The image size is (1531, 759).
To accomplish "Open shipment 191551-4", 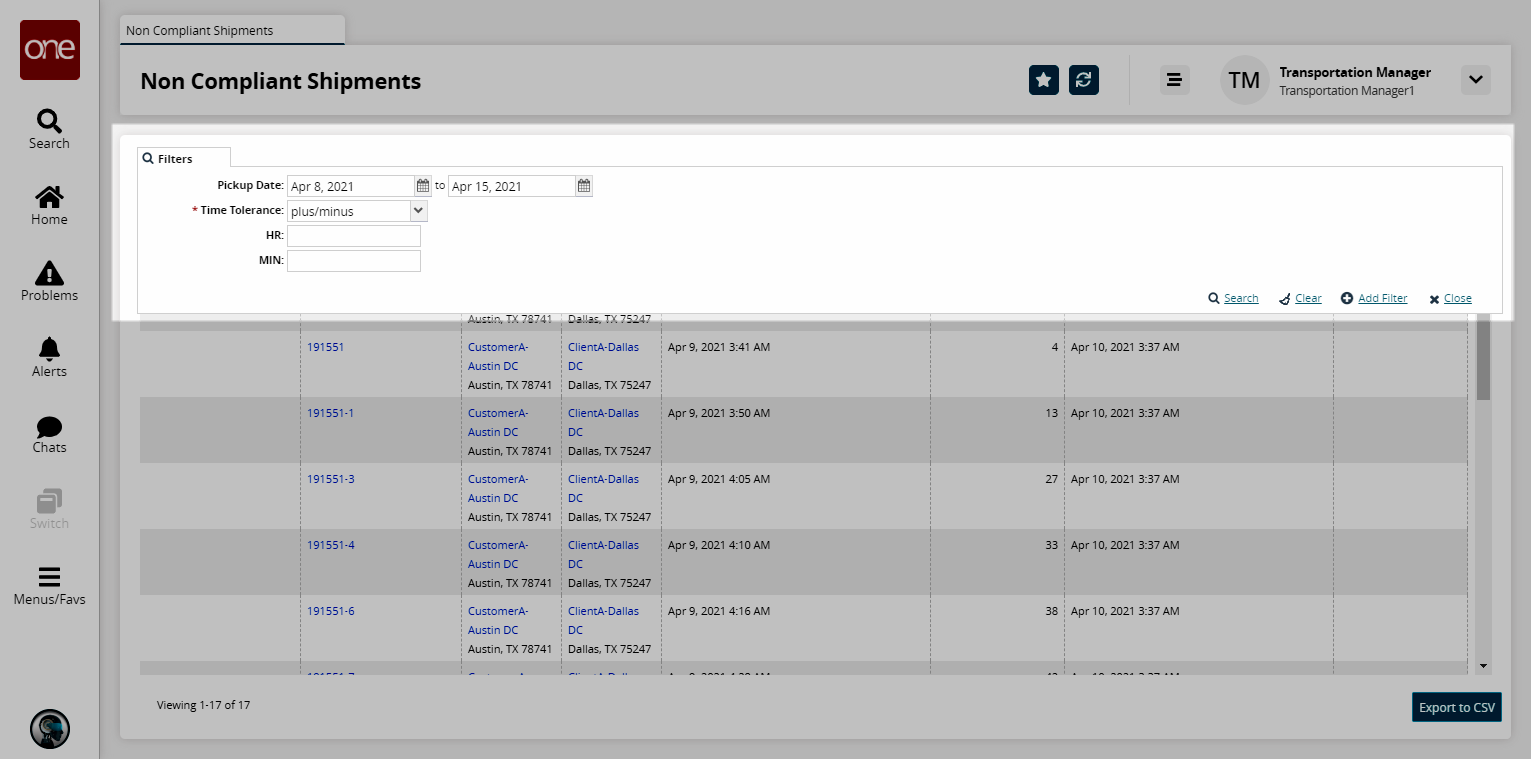I will [x=330, y=545].
